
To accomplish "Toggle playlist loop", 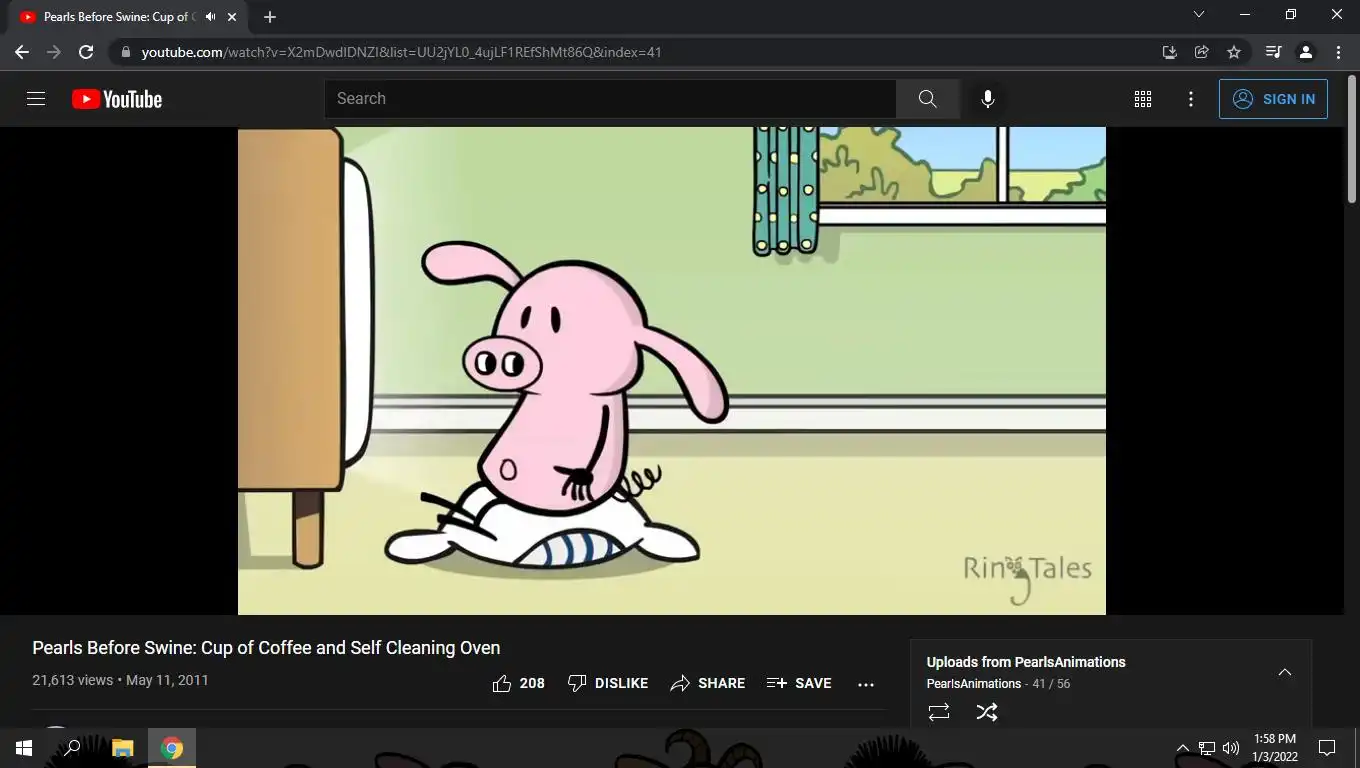I will tap(939, 712).
